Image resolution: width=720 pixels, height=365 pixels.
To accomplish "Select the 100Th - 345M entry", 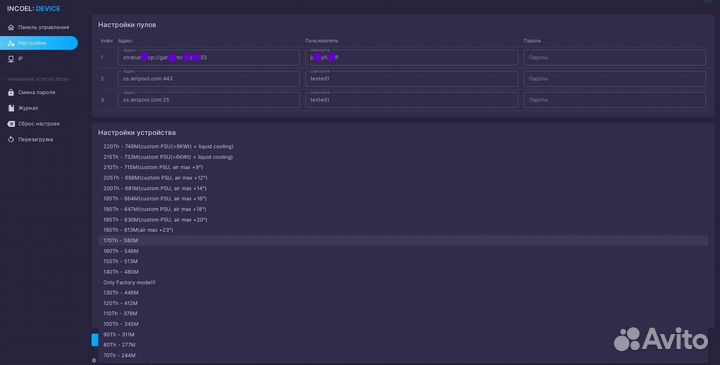I will (x=121, y=324).
